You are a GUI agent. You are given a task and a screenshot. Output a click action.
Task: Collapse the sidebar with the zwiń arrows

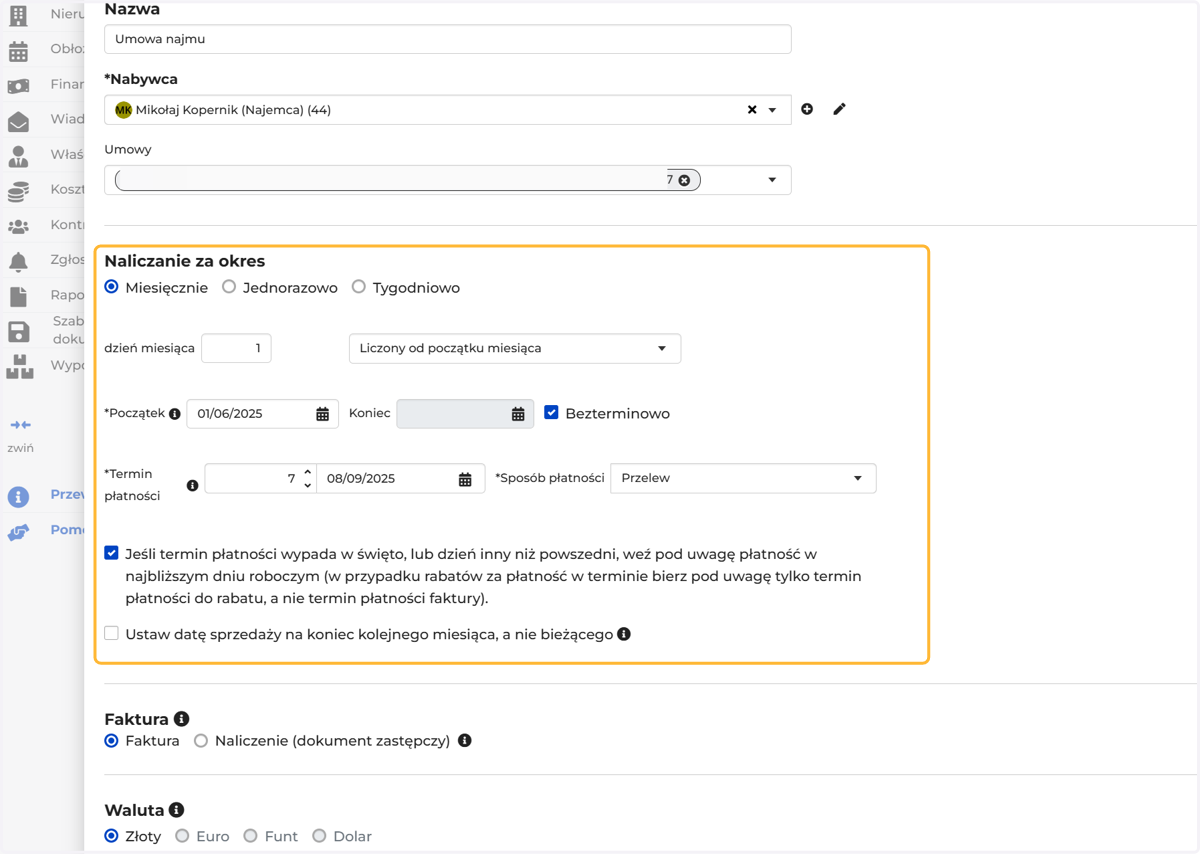20,425
